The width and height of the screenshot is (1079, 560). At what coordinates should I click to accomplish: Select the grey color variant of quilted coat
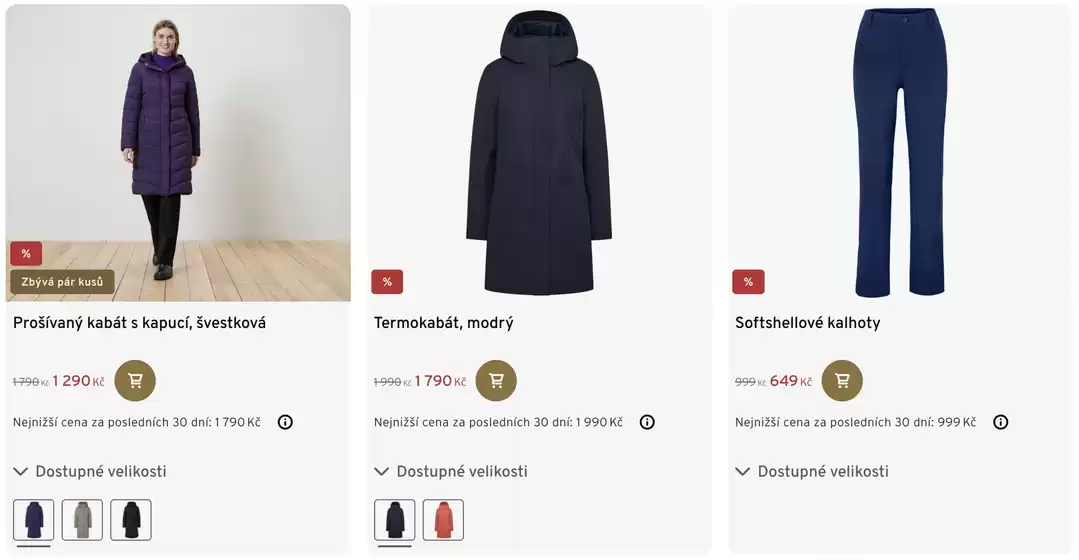pyautogui.click(x=82, y=520)
